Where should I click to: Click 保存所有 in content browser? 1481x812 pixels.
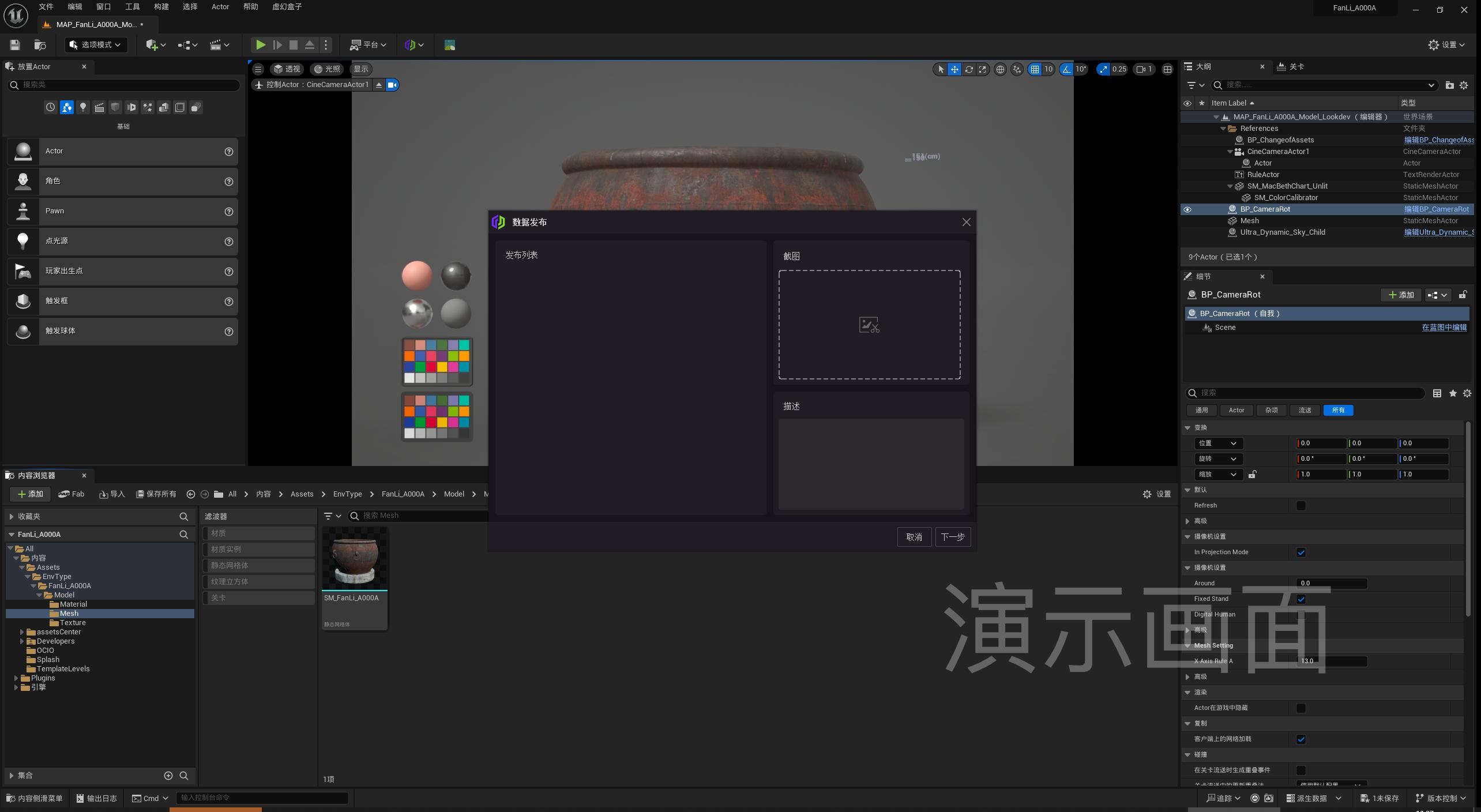point(156,494)
